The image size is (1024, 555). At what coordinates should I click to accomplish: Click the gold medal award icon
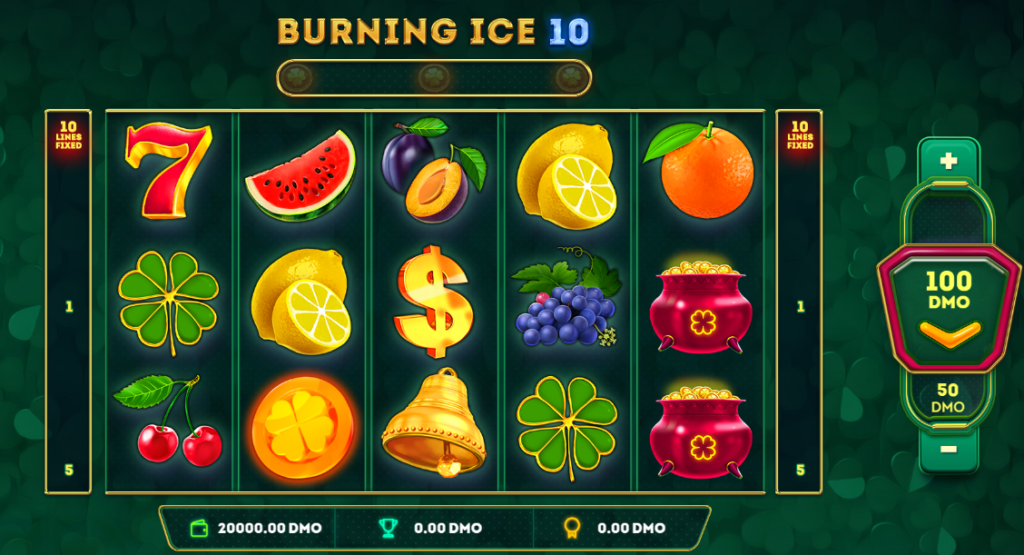coord(572,528)
